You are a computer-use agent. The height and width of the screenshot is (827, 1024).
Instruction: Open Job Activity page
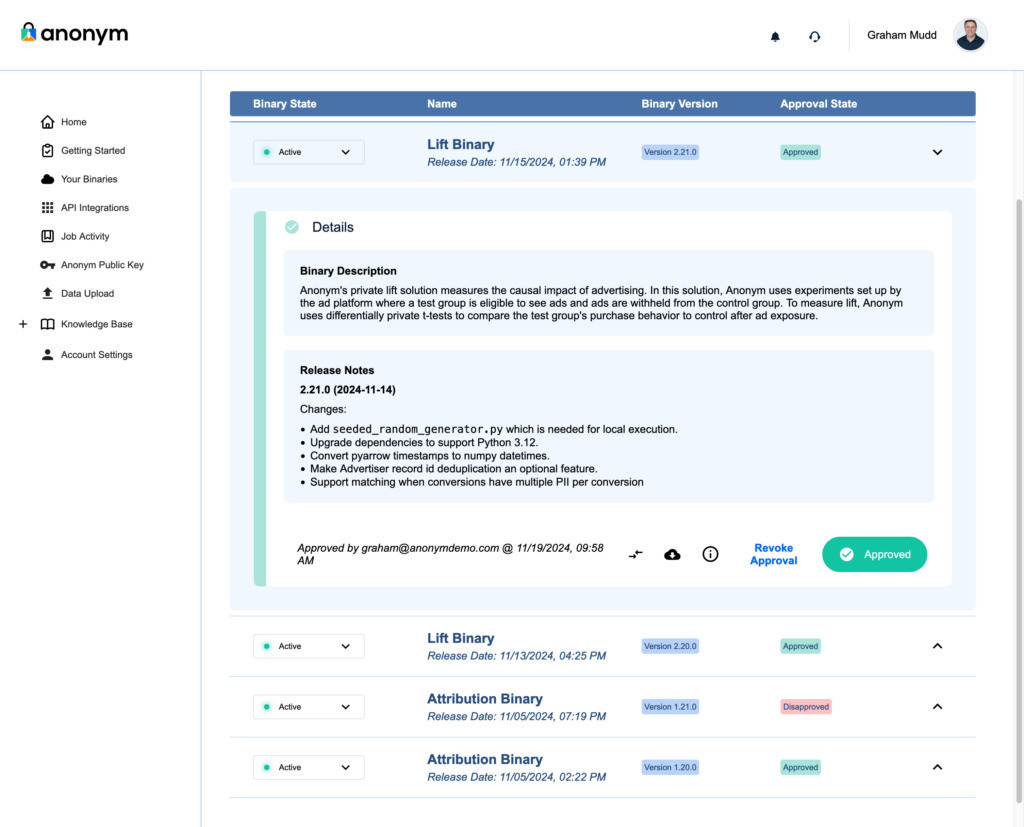coord(85,236)
